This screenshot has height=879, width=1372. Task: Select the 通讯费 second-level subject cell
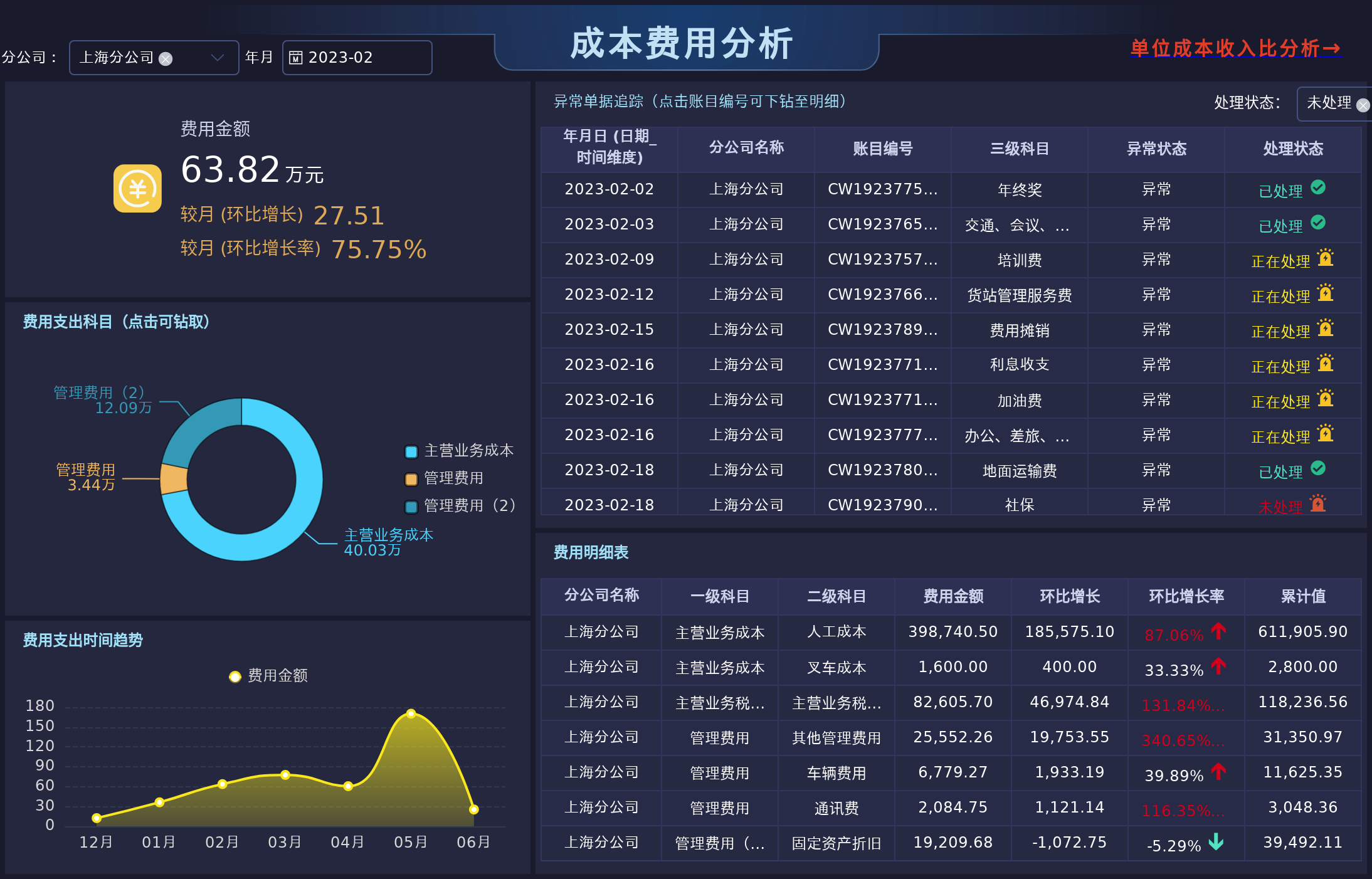(x=836, y=808)
